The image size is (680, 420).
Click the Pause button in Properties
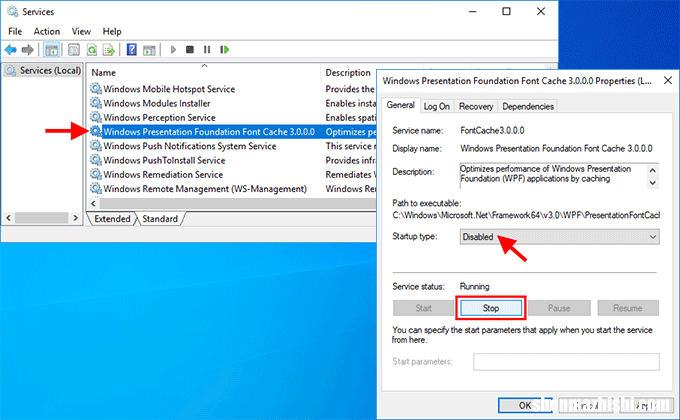click(x=559, y=308)
